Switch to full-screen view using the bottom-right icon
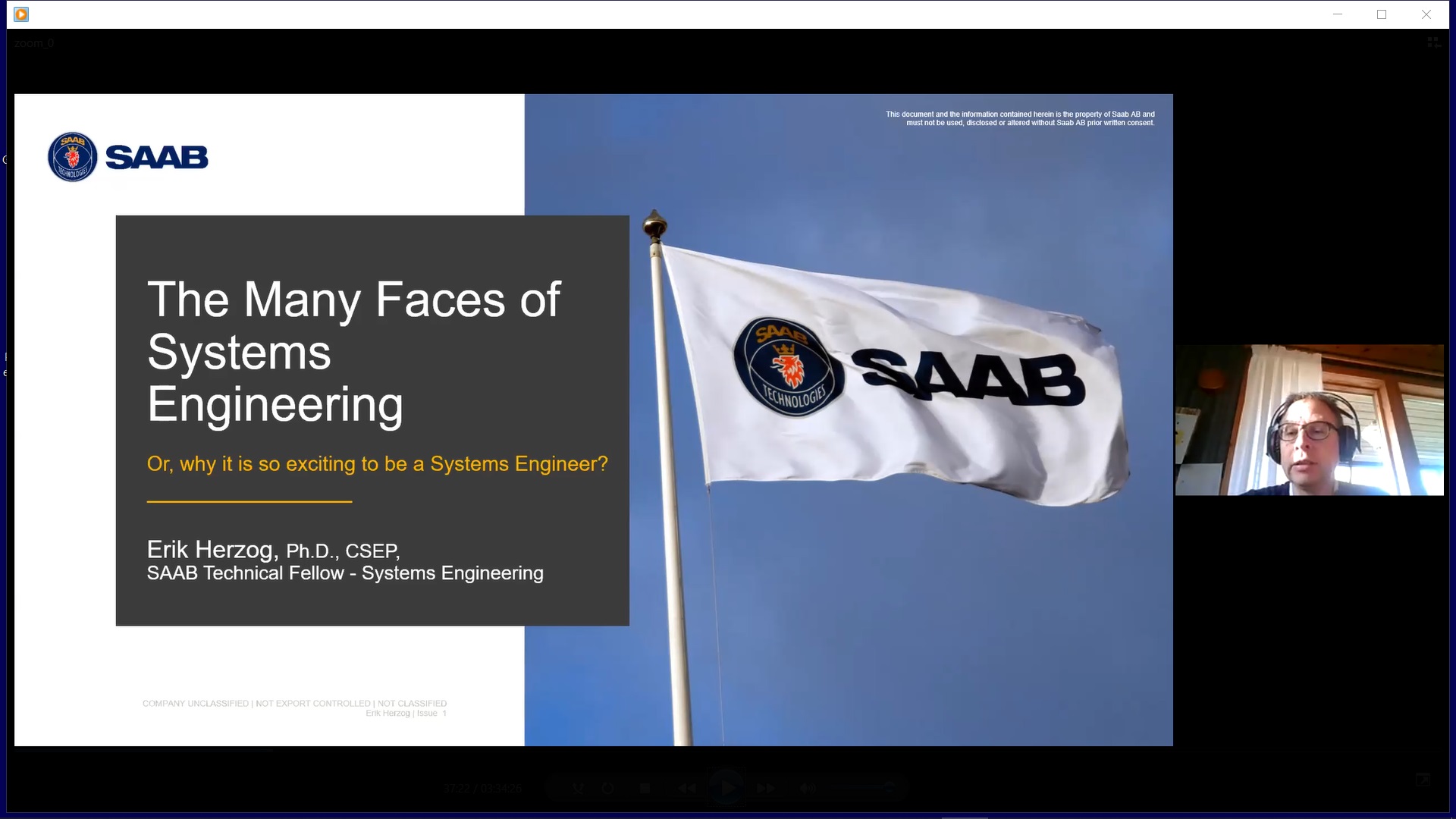The height and width of the screenshot is (819, 1456). pos(1423,780)
